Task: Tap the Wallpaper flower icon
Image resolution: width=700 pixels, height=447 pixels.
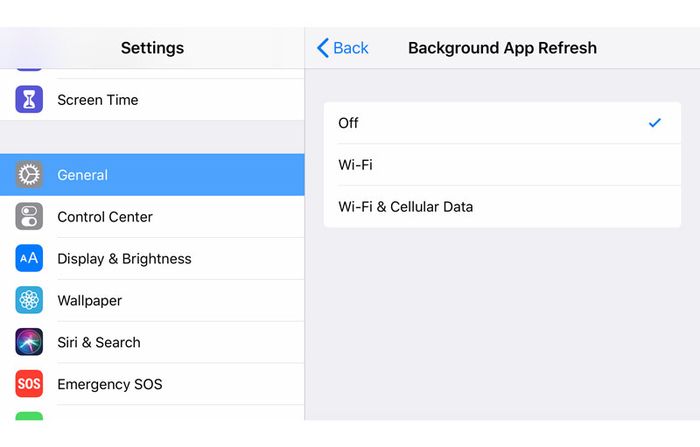Action: 29,300
